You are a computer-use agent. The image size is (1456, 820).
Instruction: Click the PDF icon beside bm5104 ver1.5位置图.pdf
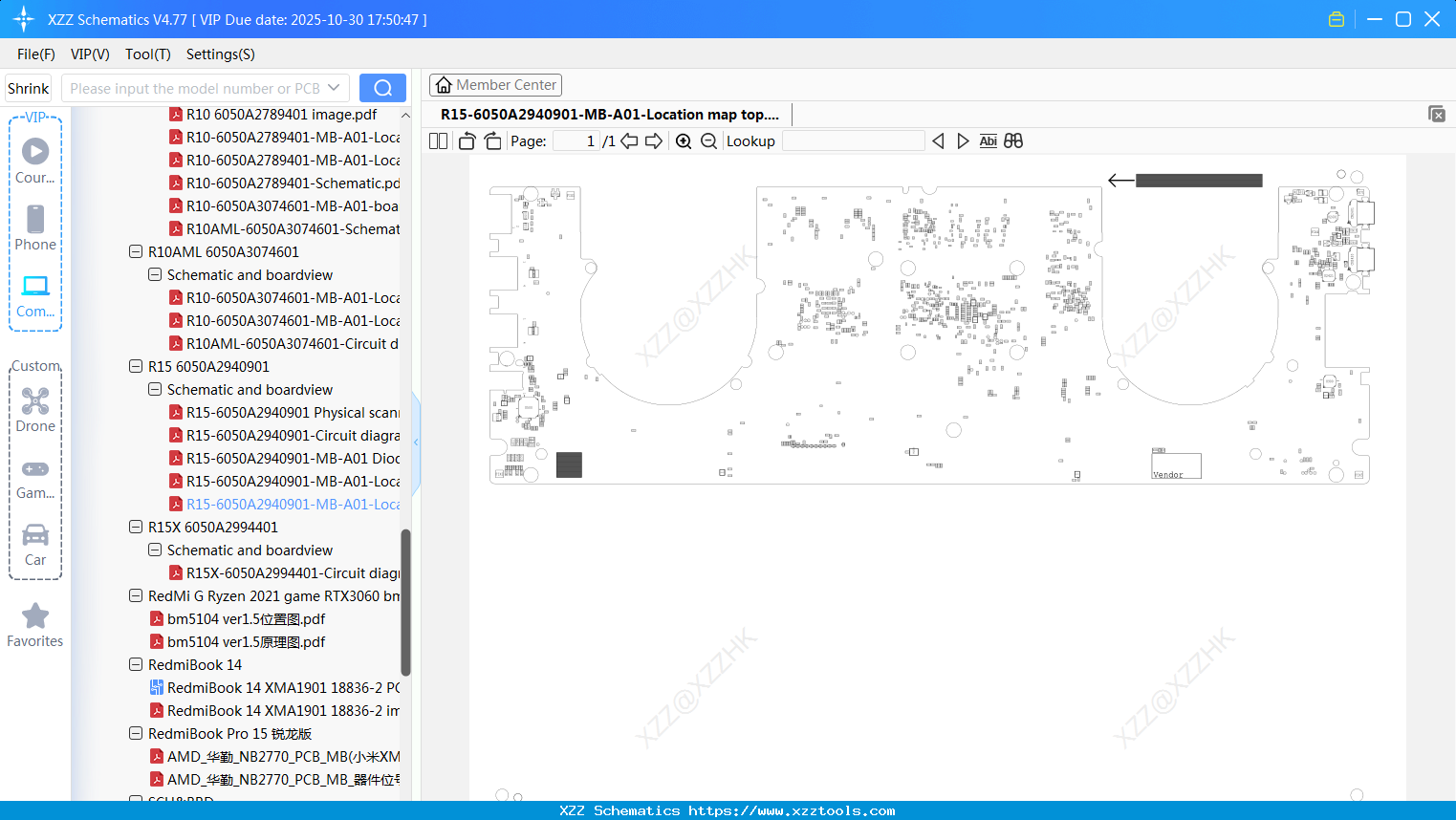click(x=157, y=619)
